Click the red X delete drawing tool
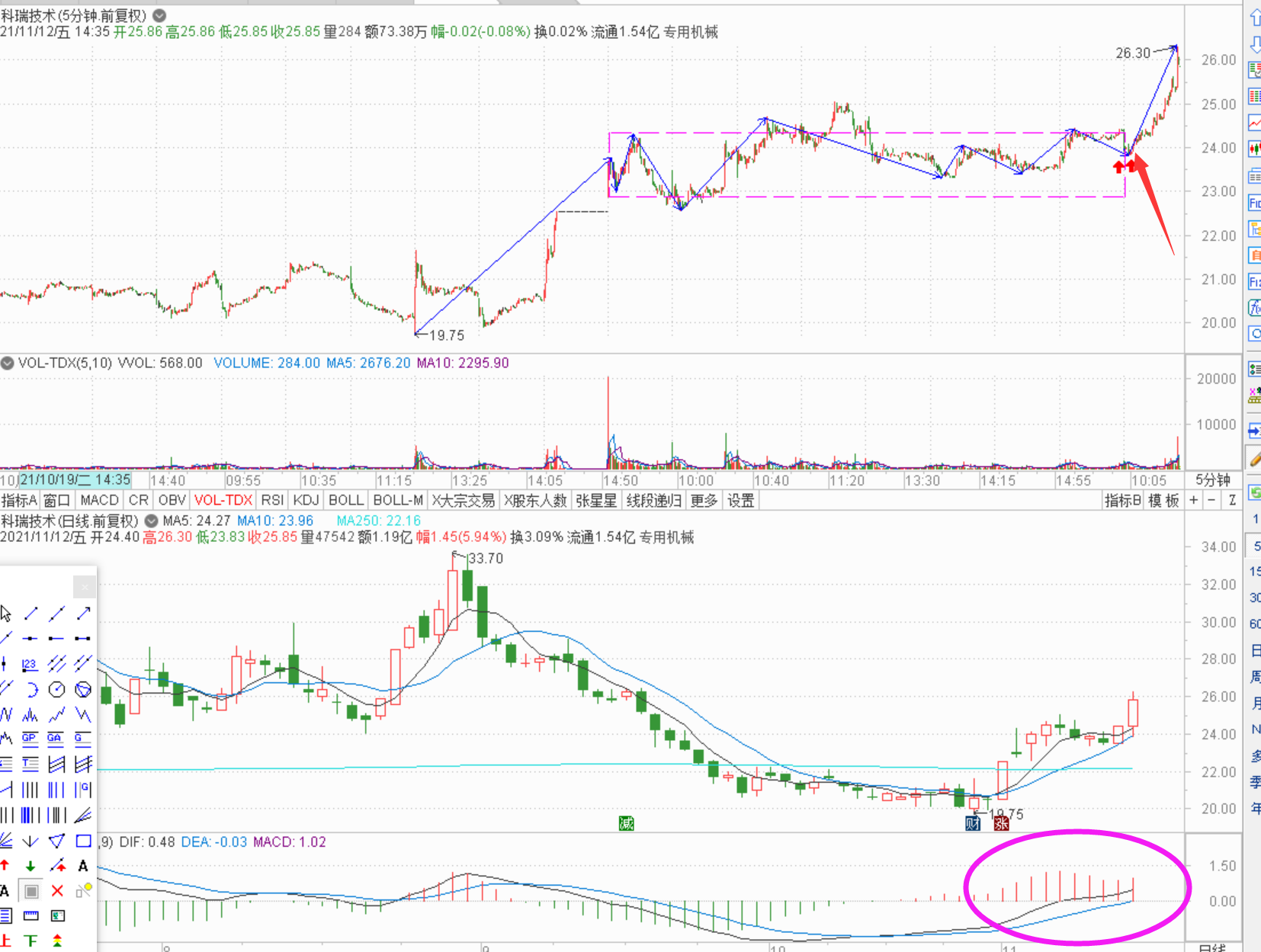The width and height of the screenshot is (1261, 952). (57, 890)
